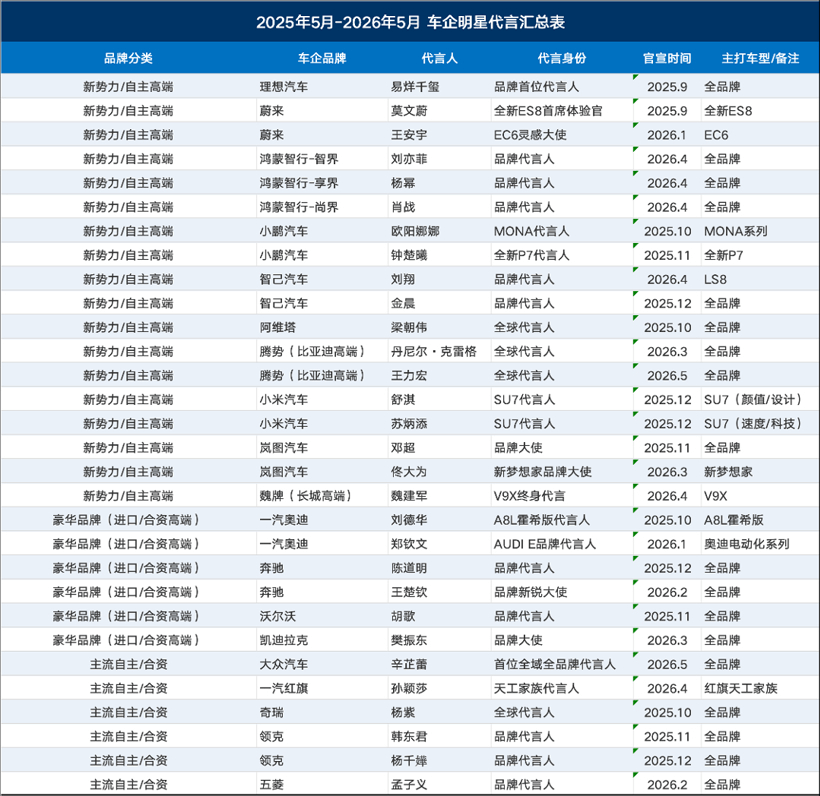Select the cell 郑钦文
This screenshot has width=820, height=796.
click(409, 544)
